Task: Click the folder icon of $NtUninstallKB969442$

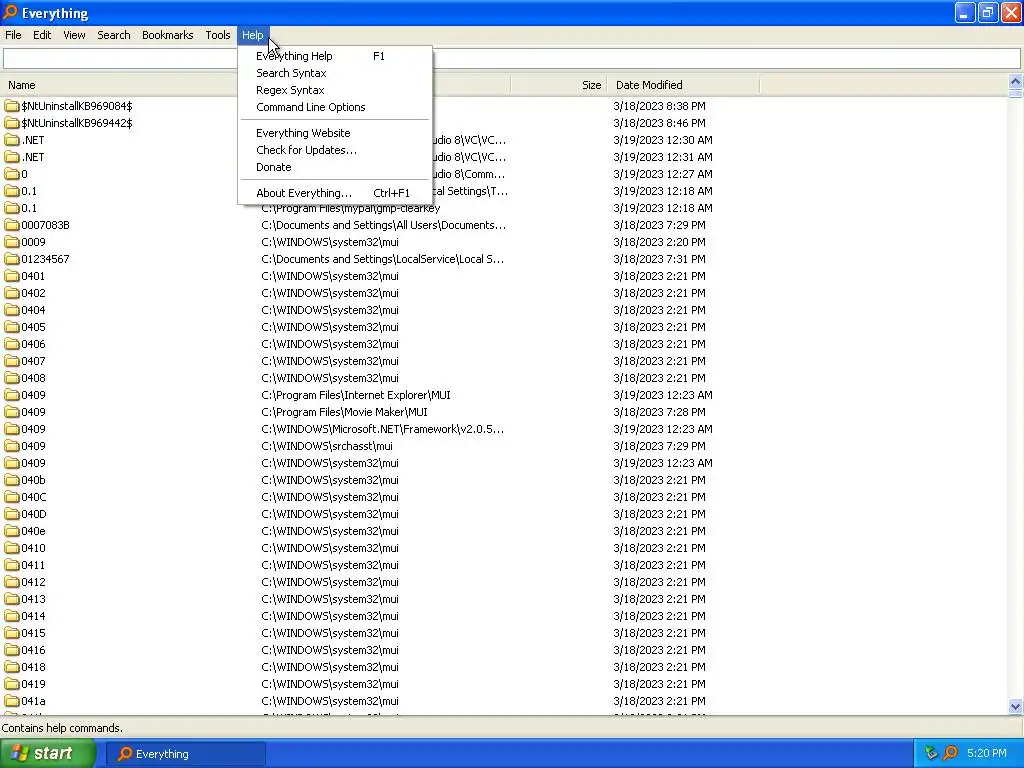Action: pyautogui.click(x=12, y=123)
